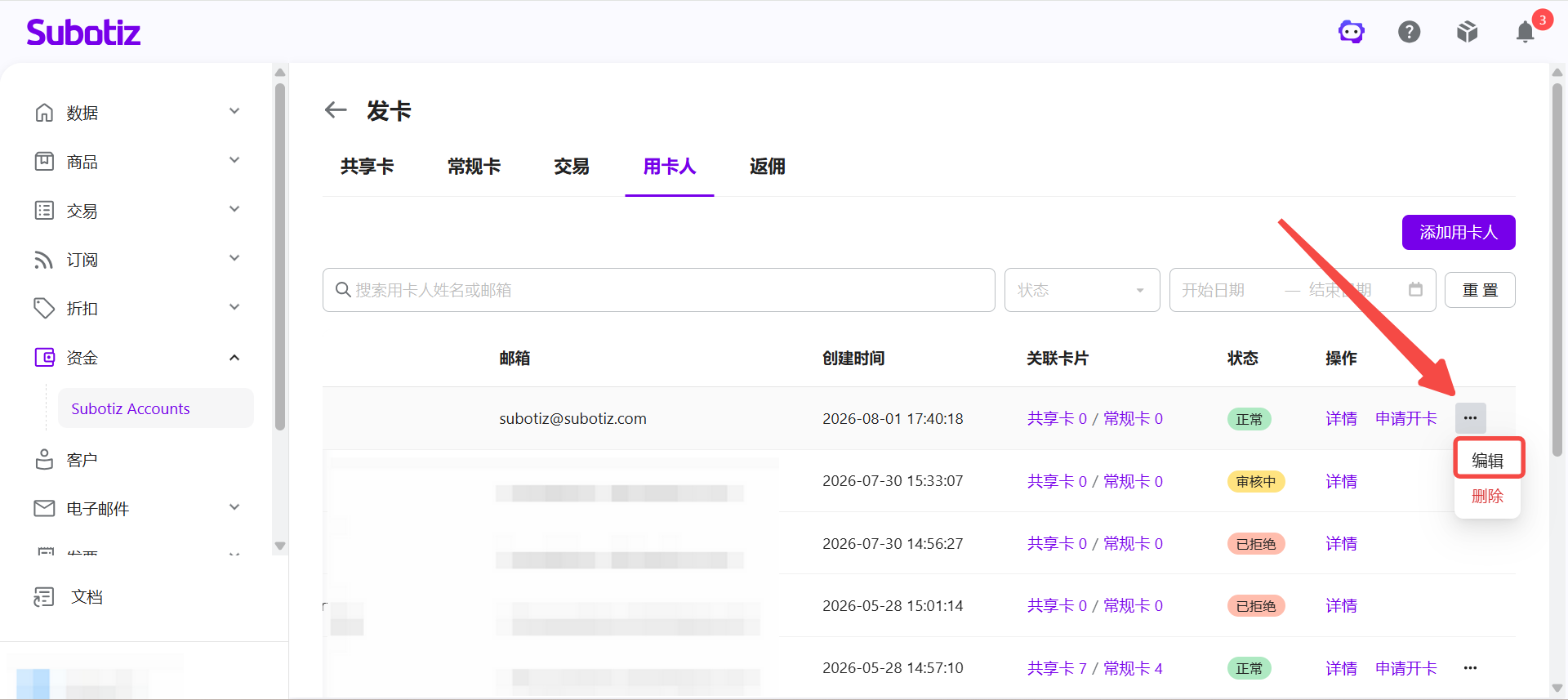Open 详情 for 2026-05-28 15:01:14 row
The image size is (1568, 700).
[x=1341, y=605]
